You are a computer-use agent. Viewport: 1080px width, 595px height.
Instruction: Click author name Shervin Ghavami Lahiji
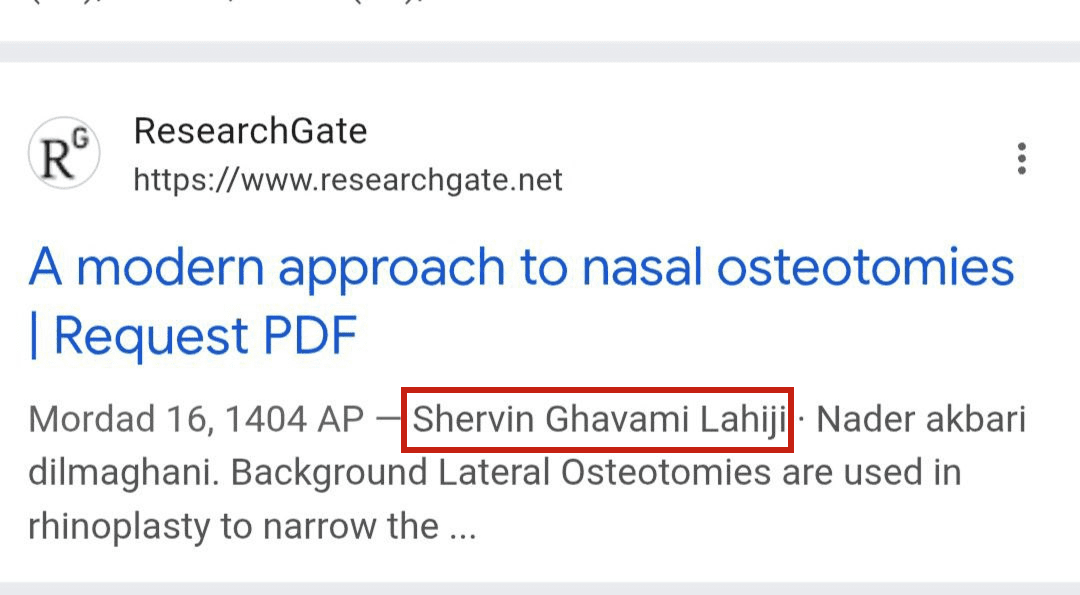click(599, 420)
